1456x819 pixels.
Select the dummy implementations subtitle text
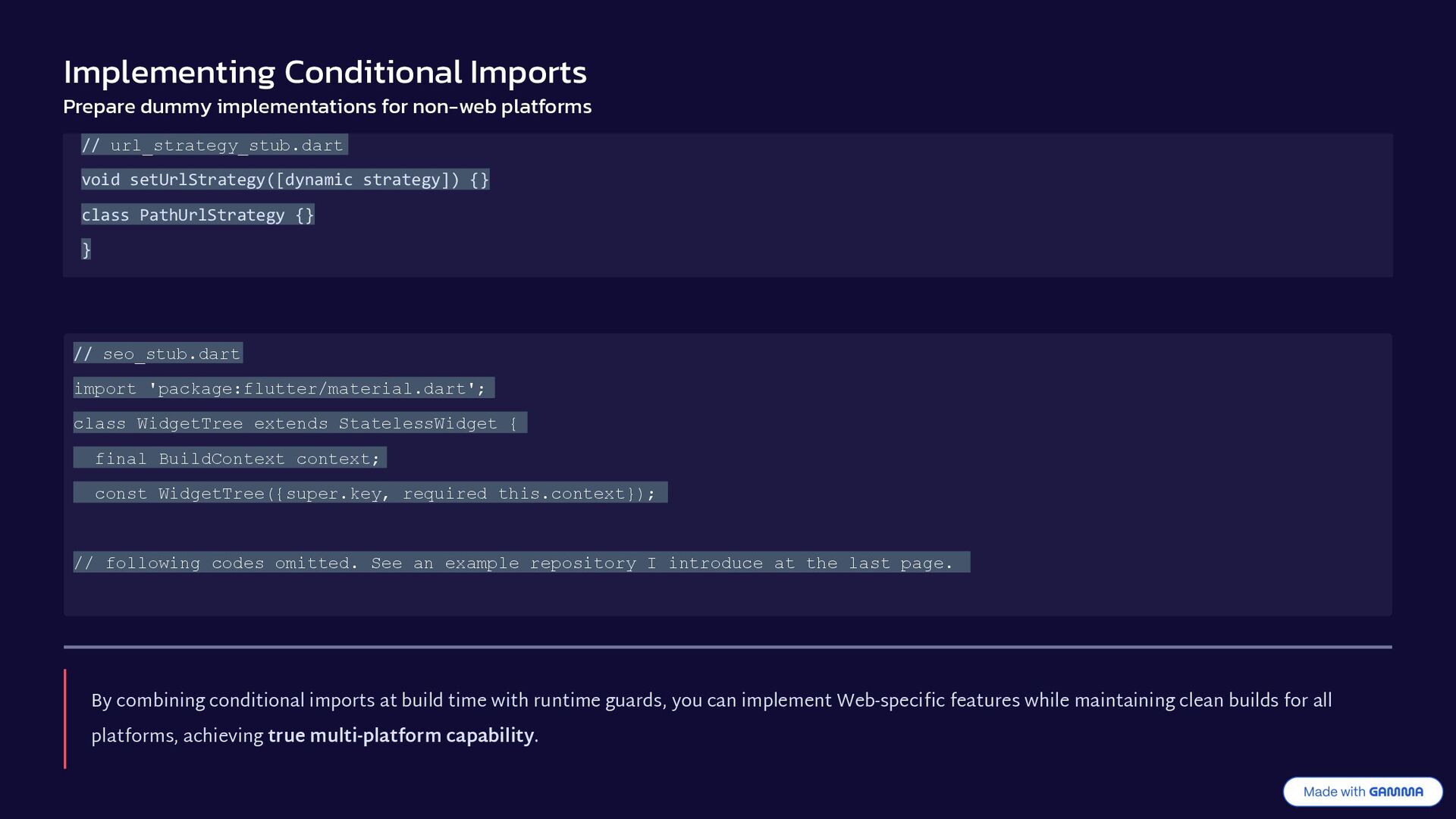327,106
